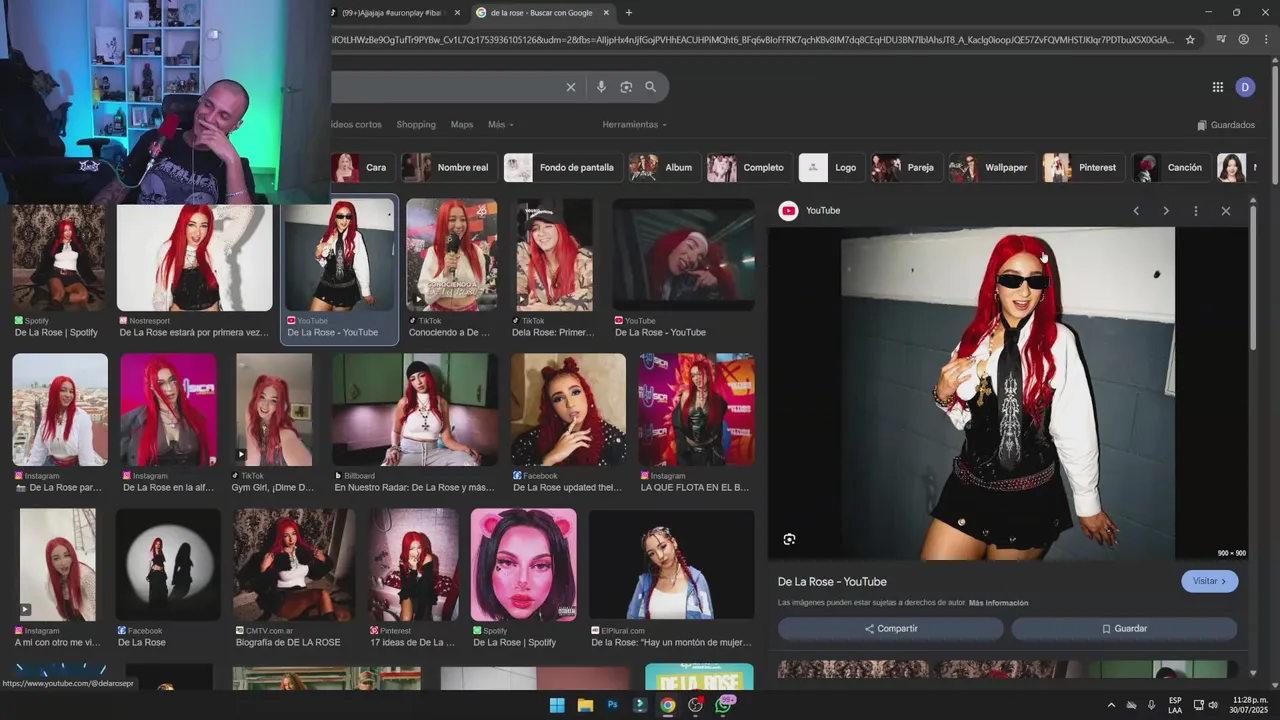Click the Guardar save button
This screenshot has width=1280, height=720.
[x=1124, y=629]
